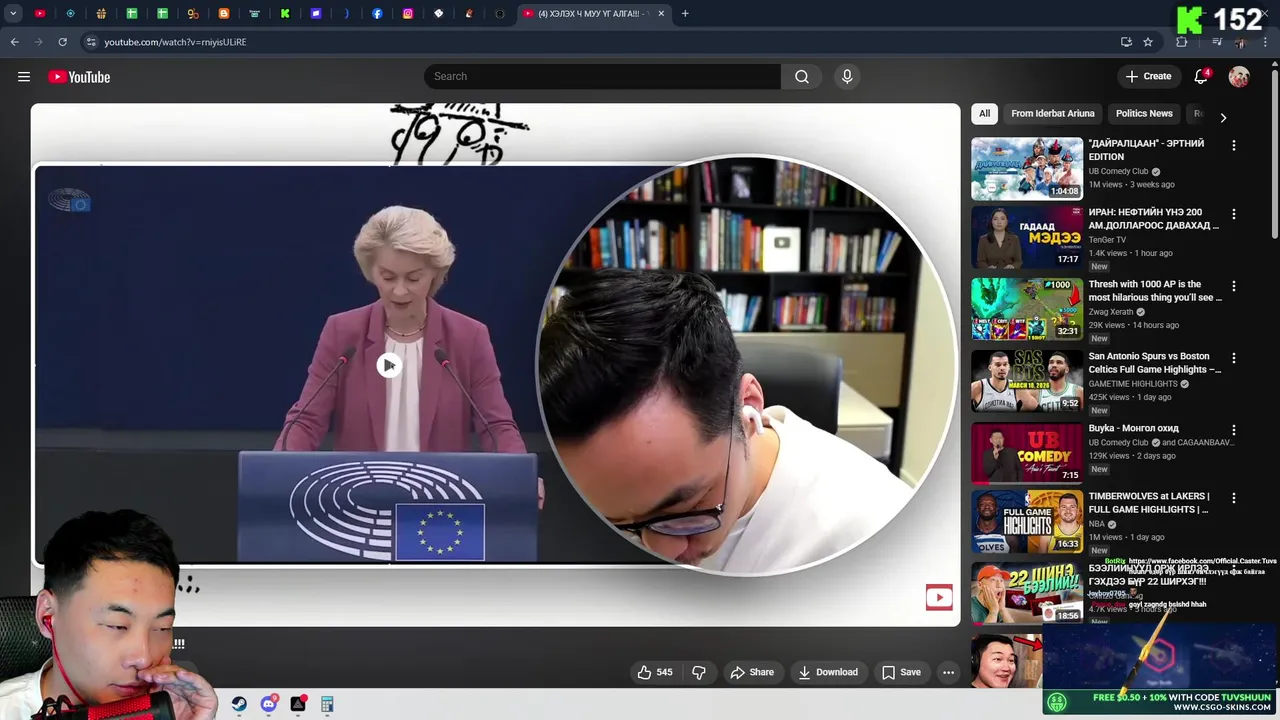The image size is (1280, 720).
Task: Open TIMBERWOLVES at LAKERS video title
Action: 1149,503
